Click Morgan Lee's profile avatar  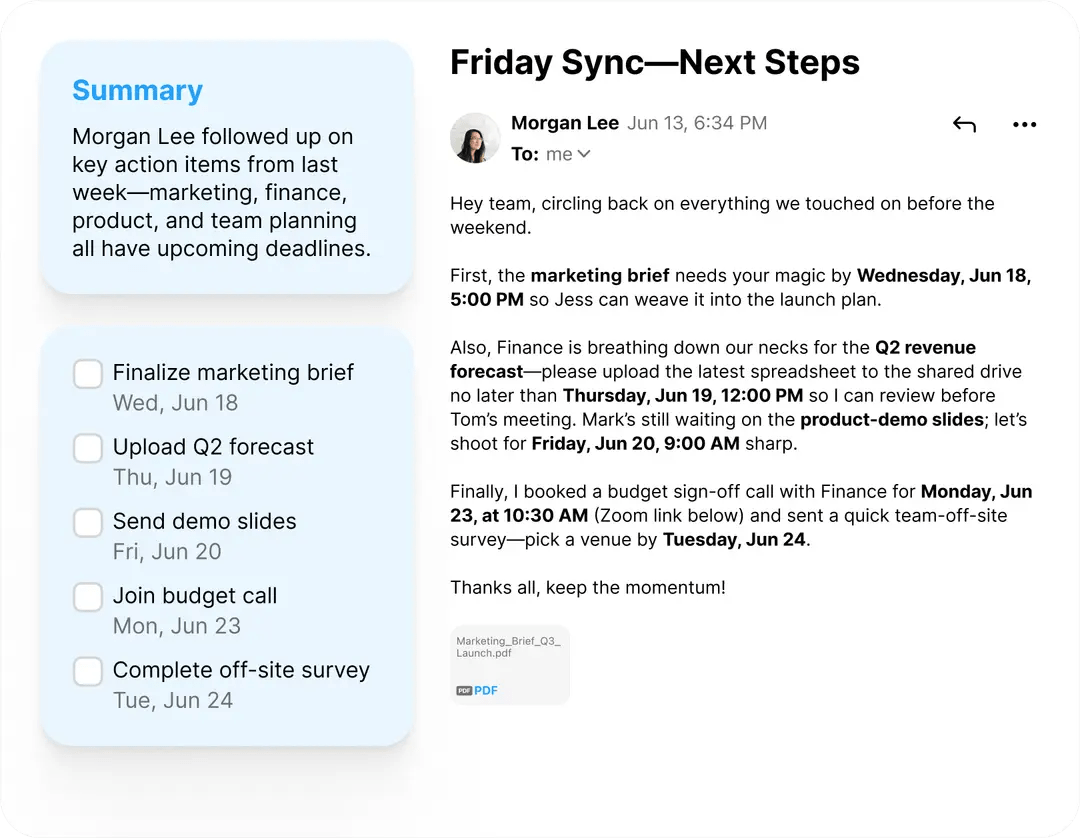point(475,138)
